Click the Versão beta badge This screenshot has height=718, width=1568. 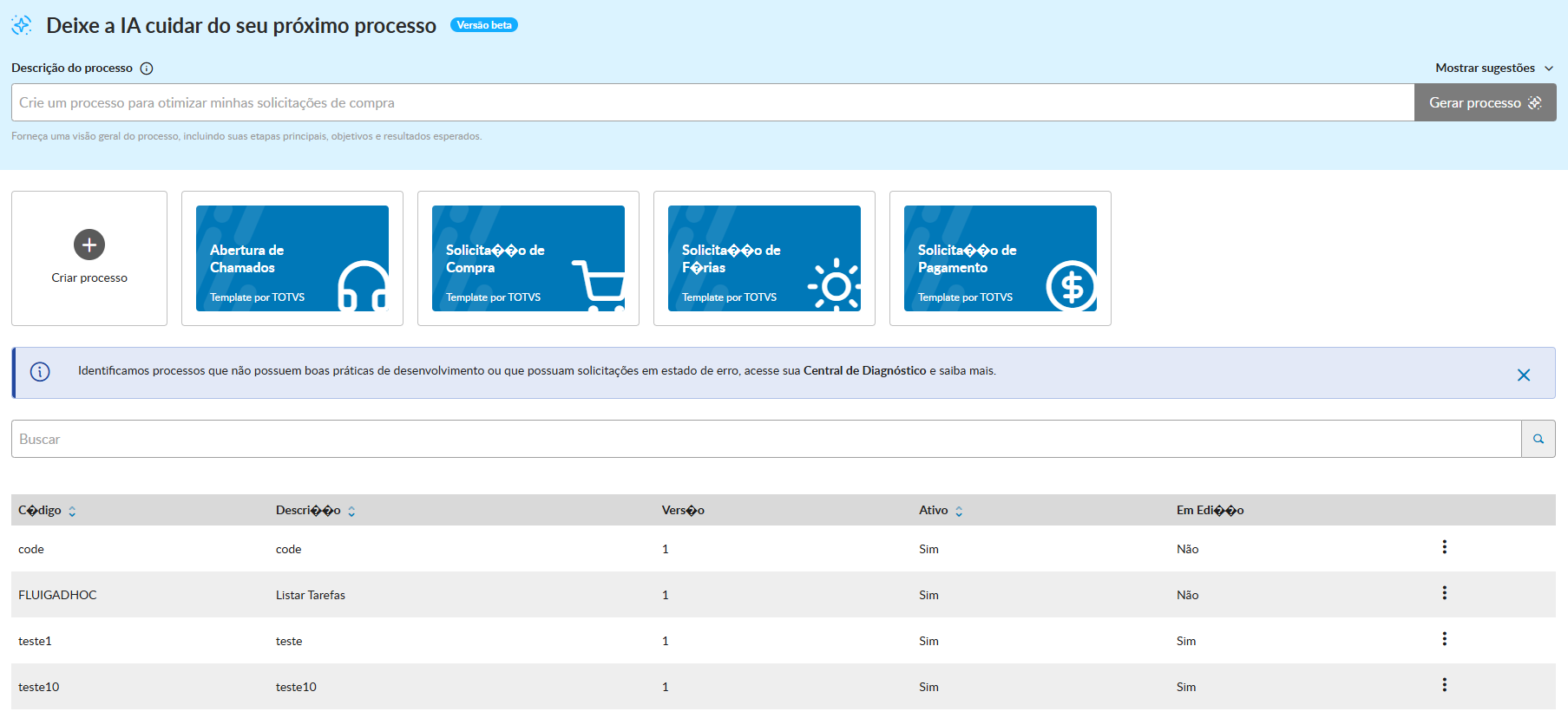pos(484,25)
